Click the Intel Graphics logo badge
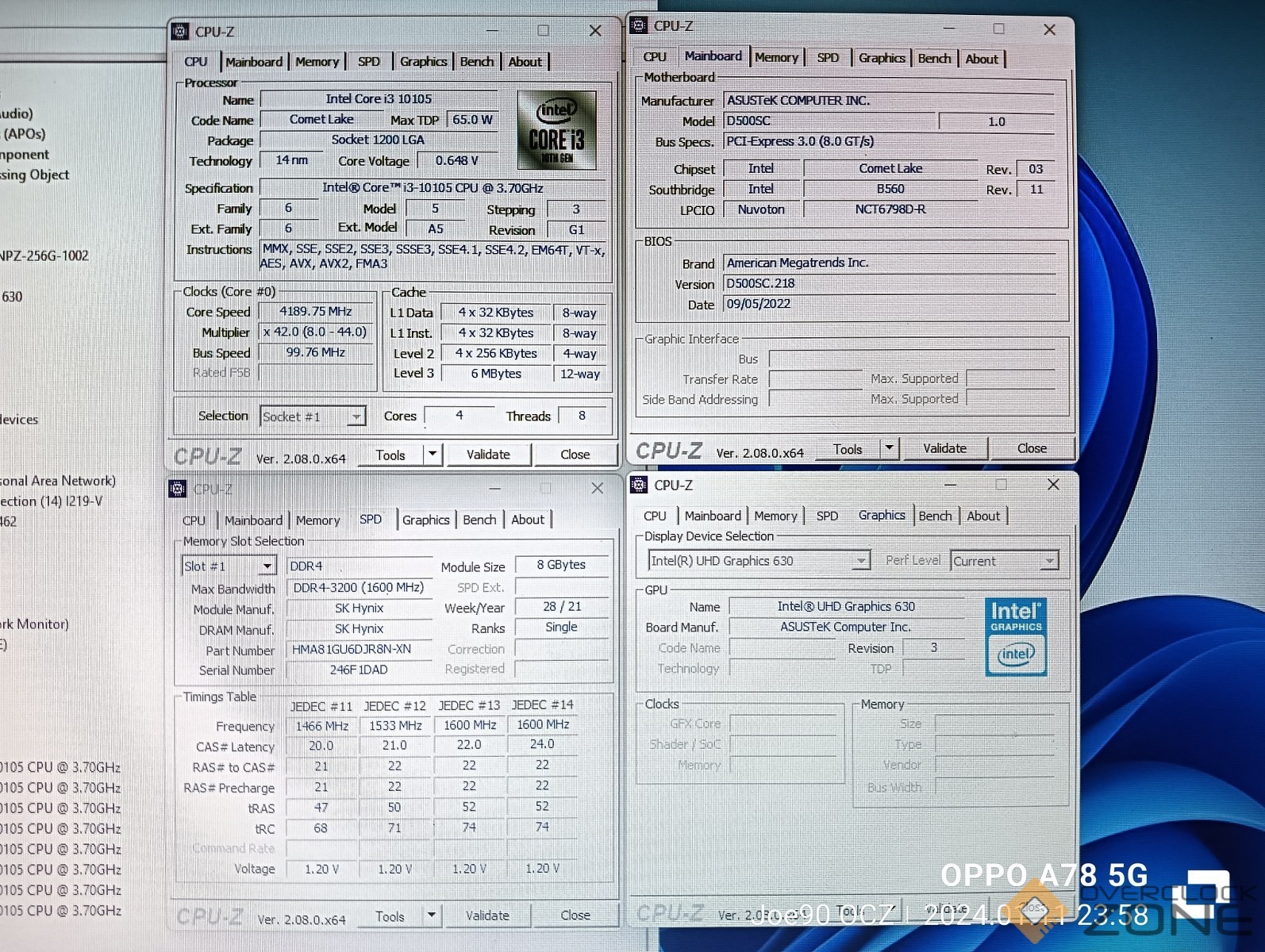 tap(1016, 637)
